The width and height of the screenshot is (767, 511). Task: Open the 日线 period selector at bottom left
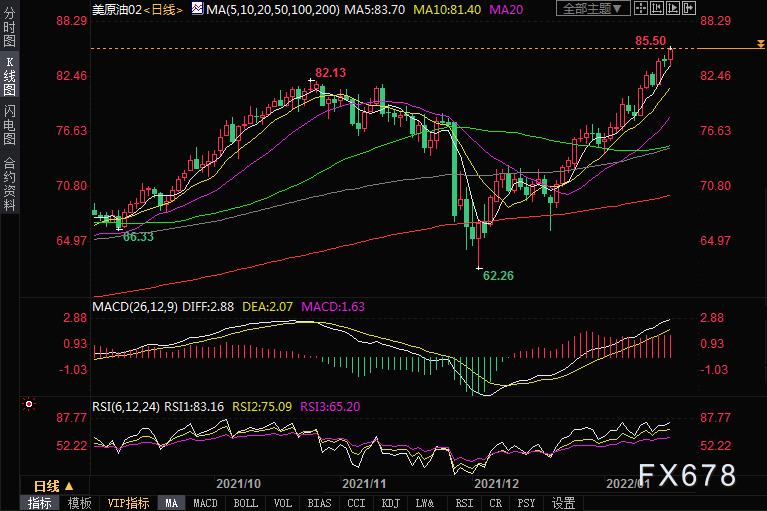[53, 486]
